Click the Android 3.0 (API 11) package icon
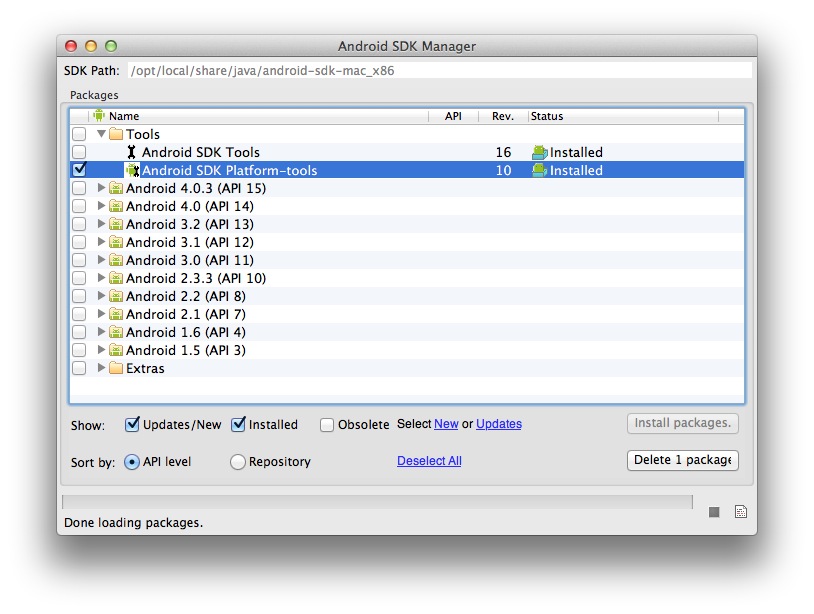The width and height of the screenshot is (814, 614). pos(116,260)
